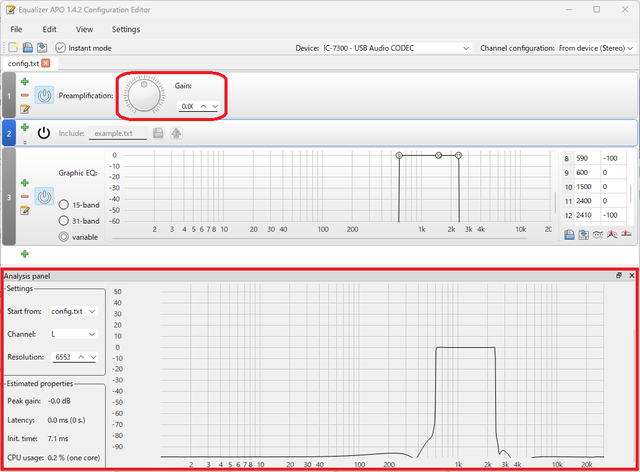Toggle power for the Include filter
Image resolution: width=640 pixels, height=472 pixels.
coord(44,133)
